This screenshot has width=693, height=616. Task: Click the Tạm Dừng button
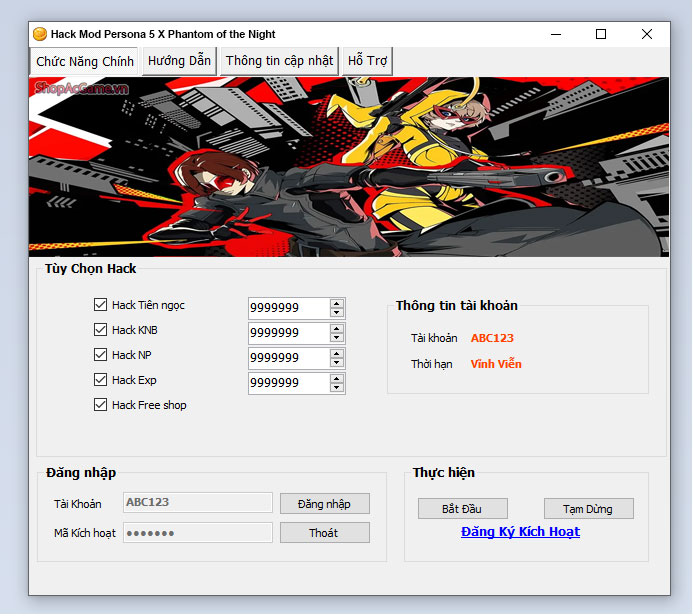[588, 509]
